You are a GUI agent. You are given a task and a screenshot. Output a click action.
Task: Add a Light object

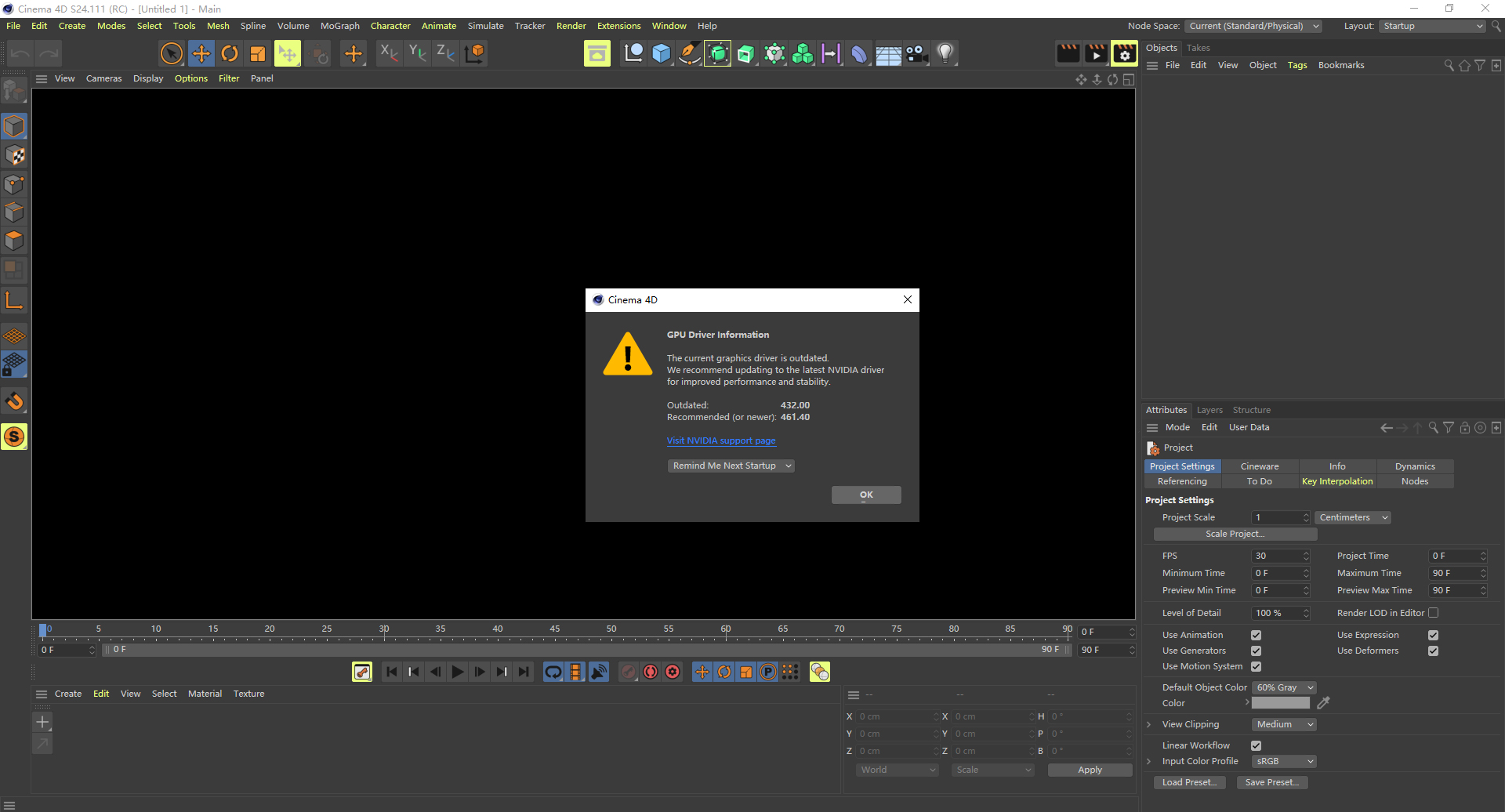(945, 53)
